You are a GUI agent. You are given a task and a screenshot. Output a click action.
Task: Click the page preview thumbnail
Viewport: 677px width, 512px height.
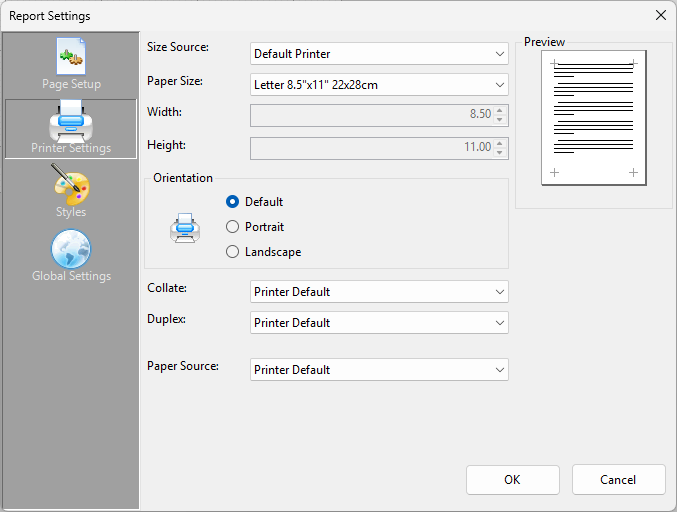pyautogui.click(x=594, y=117)
